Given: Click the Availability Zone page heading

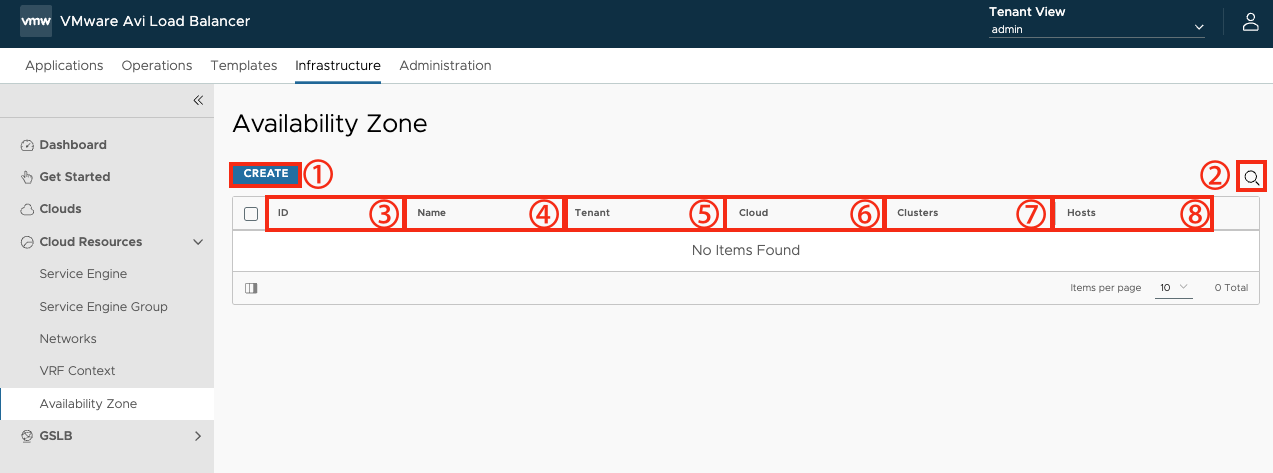Looking at the screenshot, I should pyautogui.click(x=330, y=124).
